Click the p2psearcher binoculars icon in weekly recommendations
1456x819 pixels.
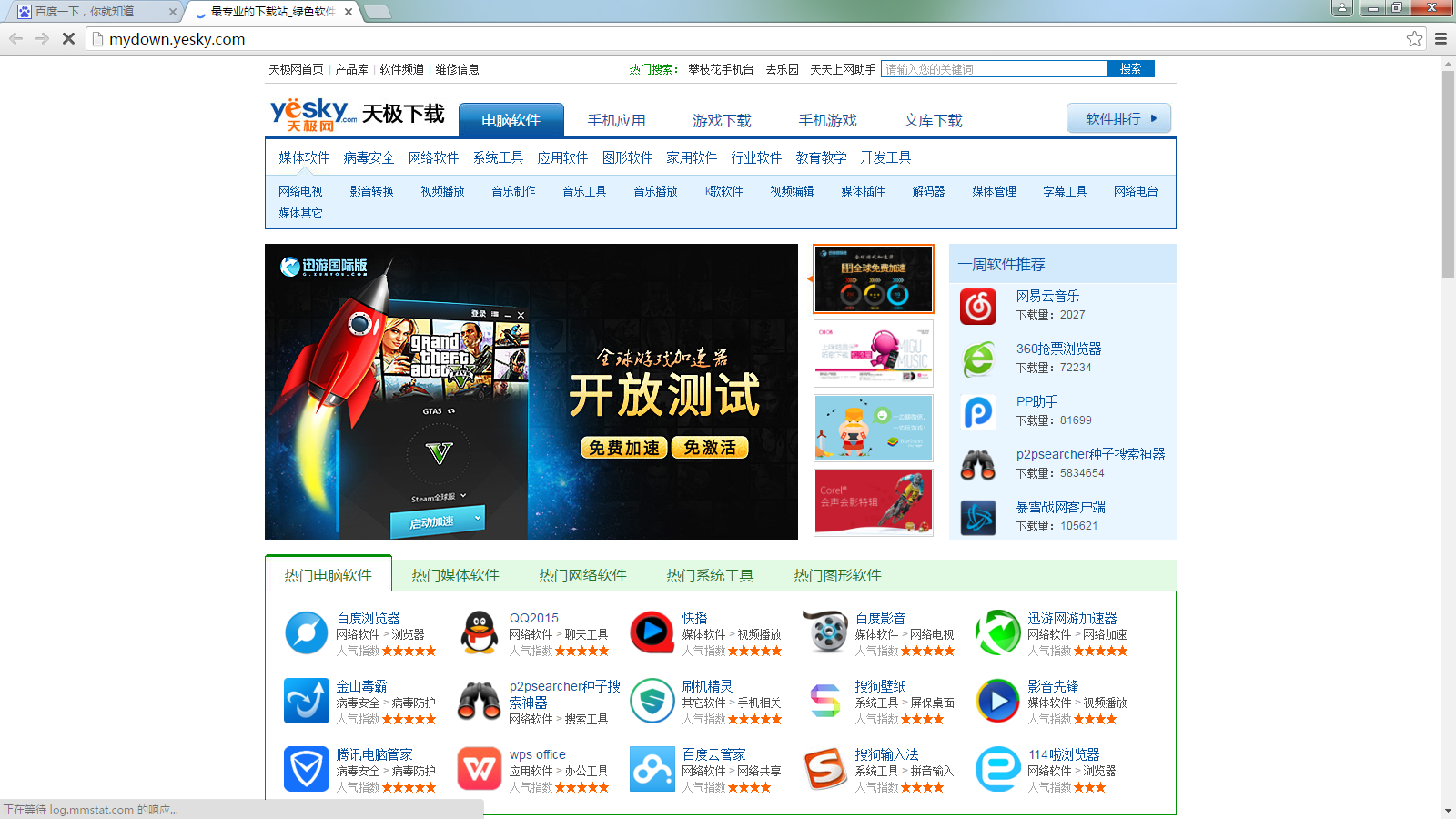point(978,465)
